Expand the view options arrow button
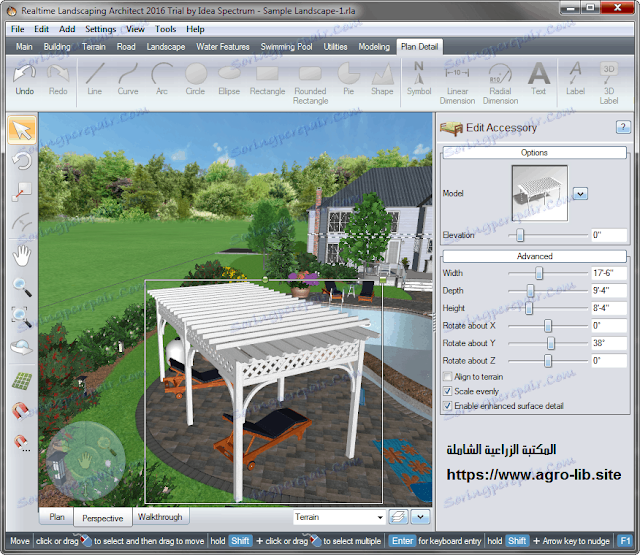The image size is (640, 555). [420, 517]
